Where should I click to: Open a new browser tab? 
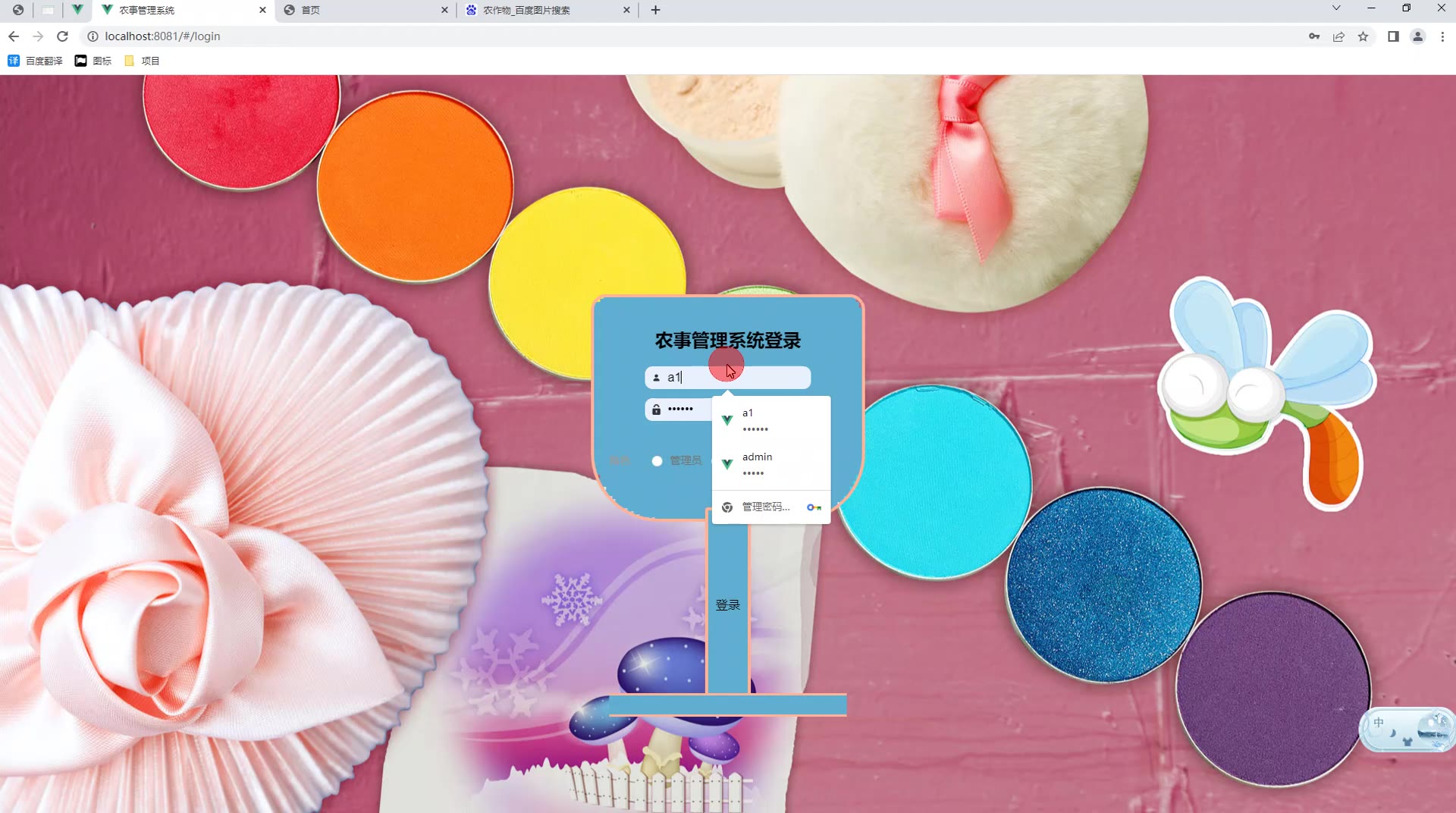click(x=655, y=10)
